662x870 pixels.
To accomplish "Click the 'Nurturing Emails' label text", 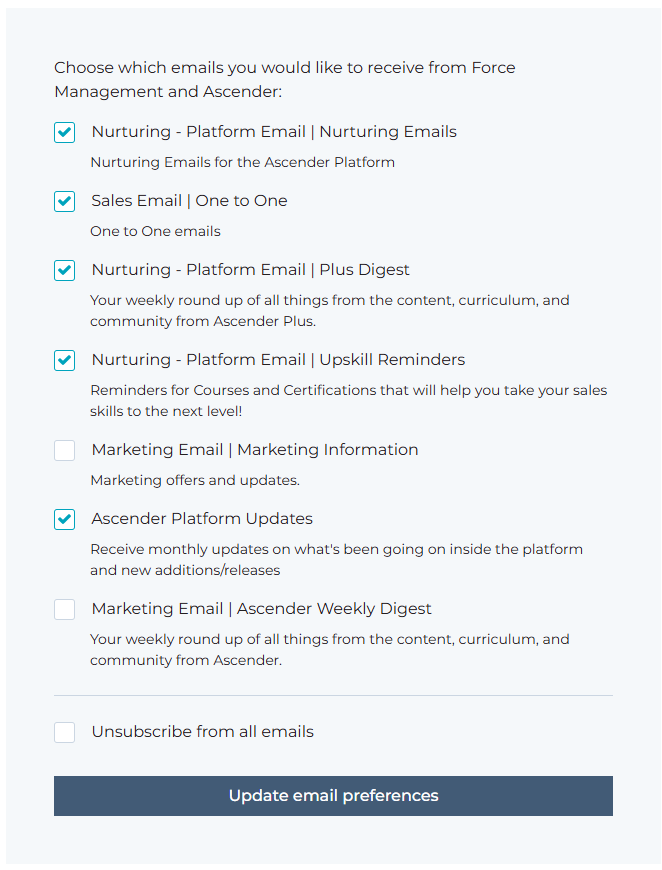I will 274,132.
